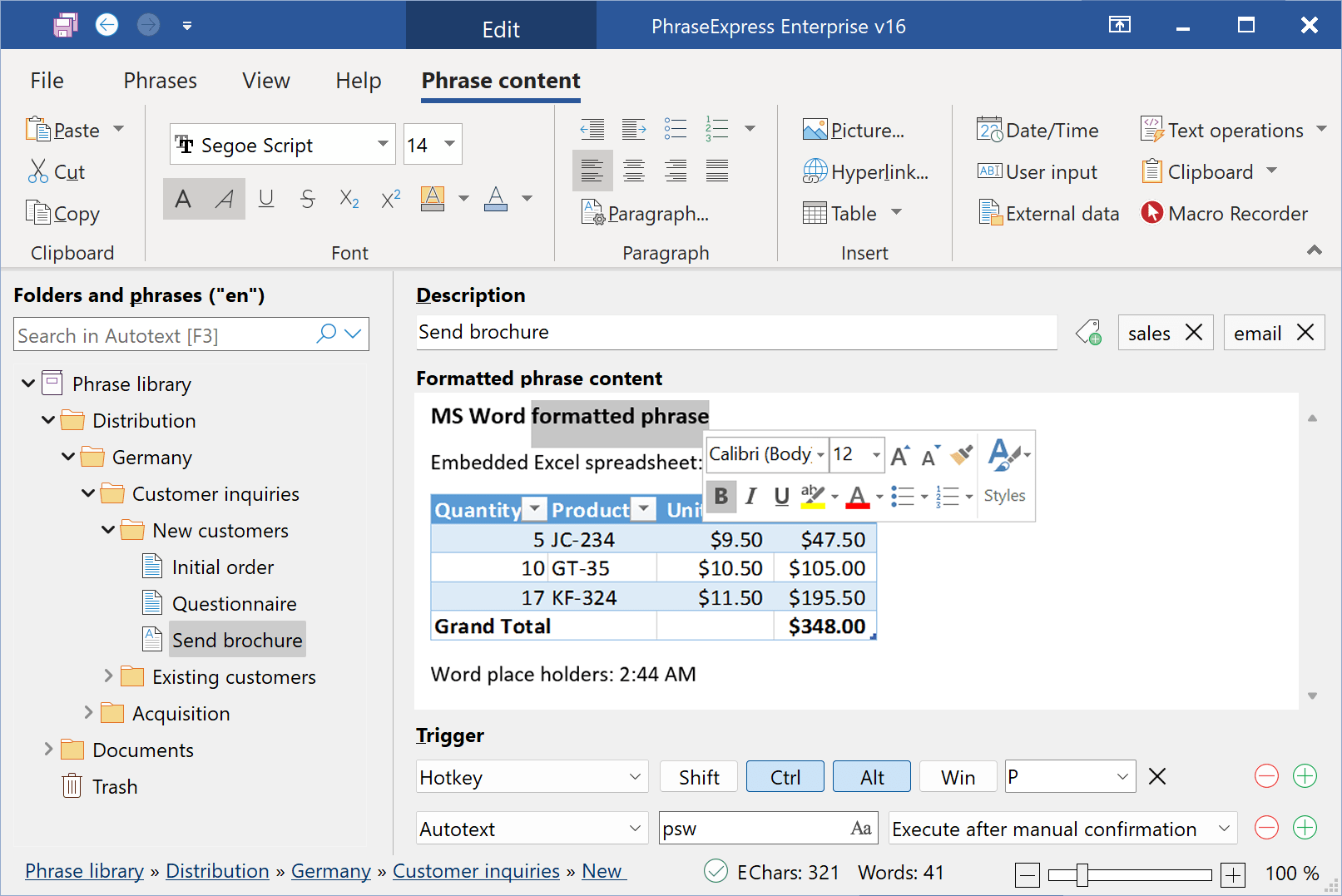Viewport: 1342px width, 896px height.
Task: Toggle case sensitivity Aa for autotext
Action: pos(861,829)
